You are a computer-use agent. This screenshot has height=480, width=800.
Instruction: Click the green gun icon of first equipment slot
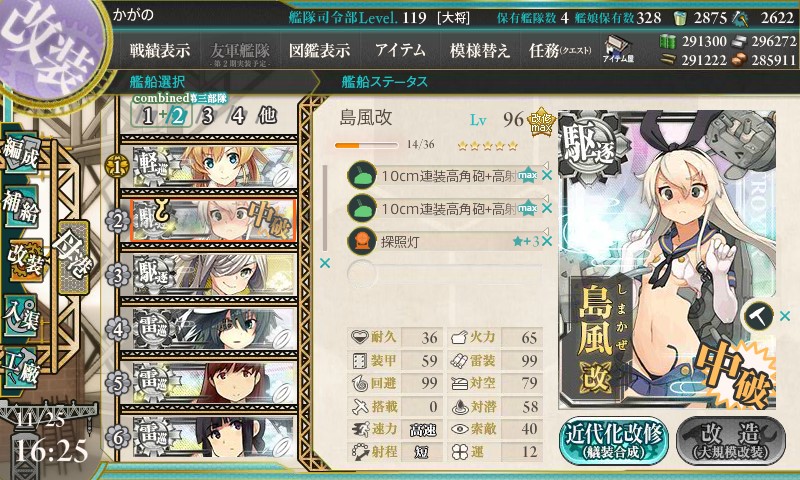361,175
